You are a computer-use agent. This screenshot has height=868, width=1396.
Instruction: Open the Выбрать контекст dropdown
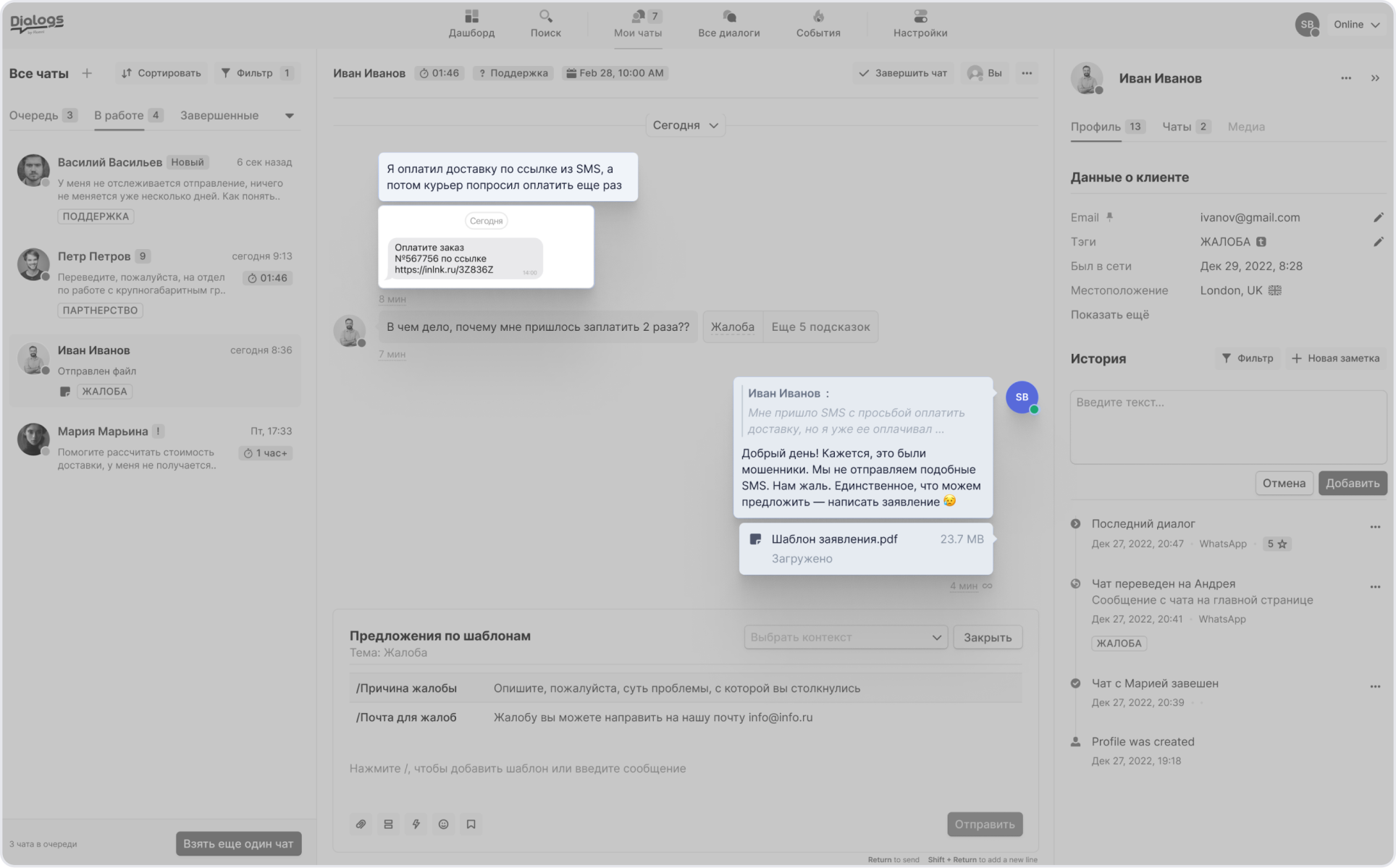click(845, 637)
